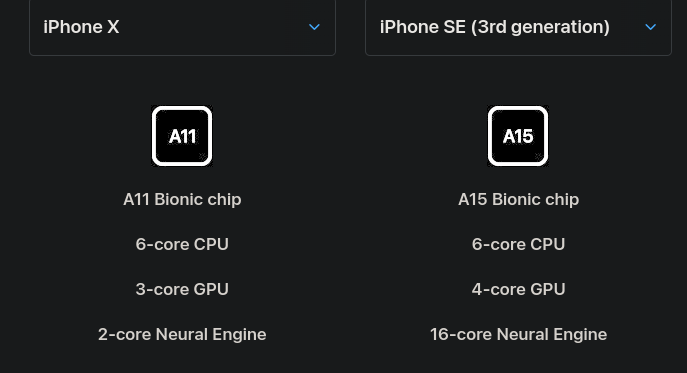The width and height of the screenshot is (687, 373).
Task: Click 6-core CPU under A11 Bionic
Action: click(x=182, y=244)
